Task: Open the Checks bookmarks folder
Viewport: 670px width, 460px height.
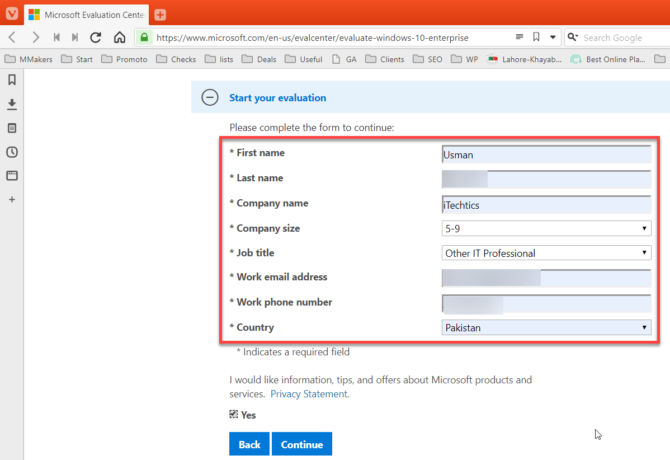Action: click(x=176, y=59)
